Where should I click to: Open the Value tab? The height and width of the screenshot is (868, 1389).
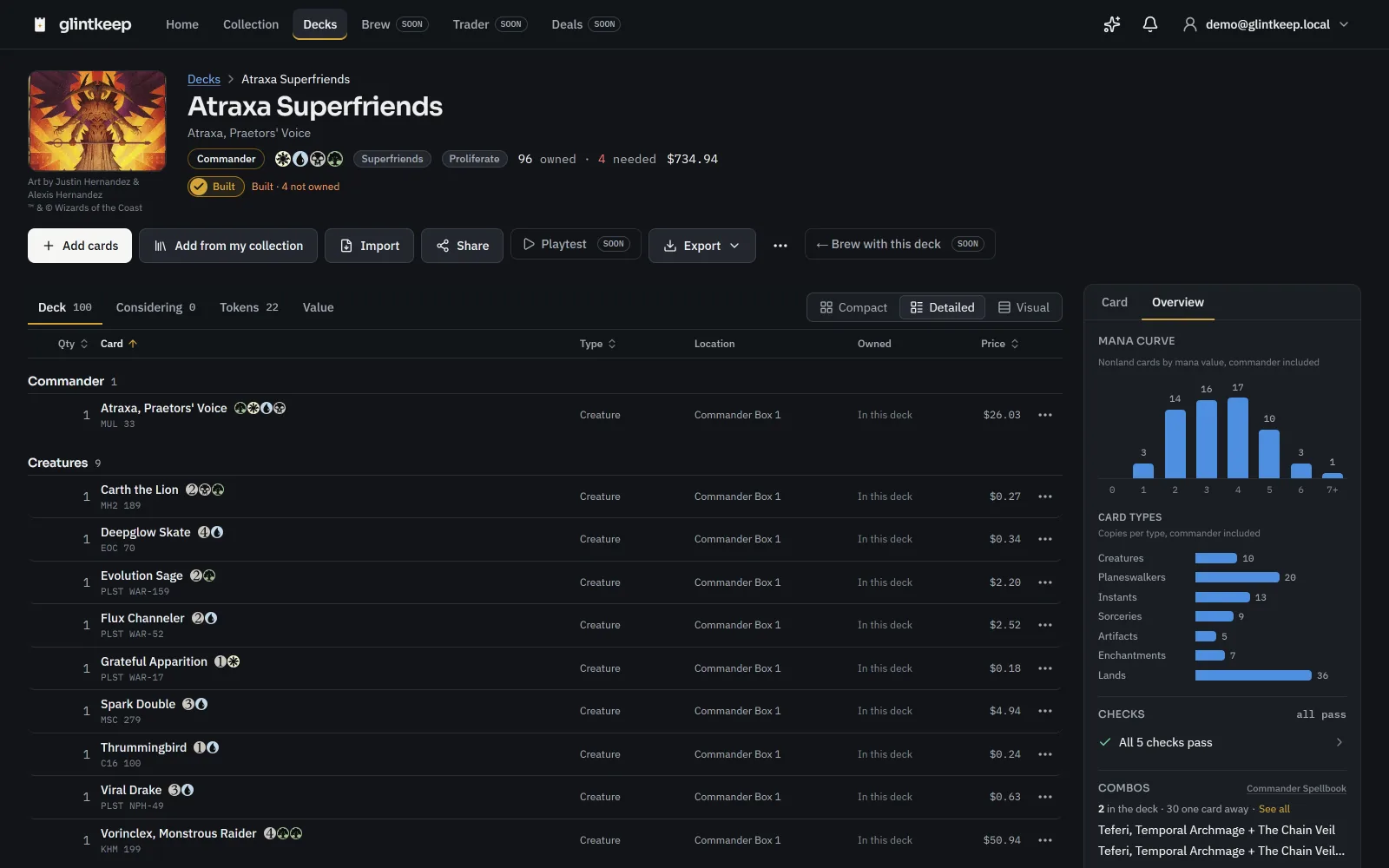pyautogui.click(x=318, y=307)
